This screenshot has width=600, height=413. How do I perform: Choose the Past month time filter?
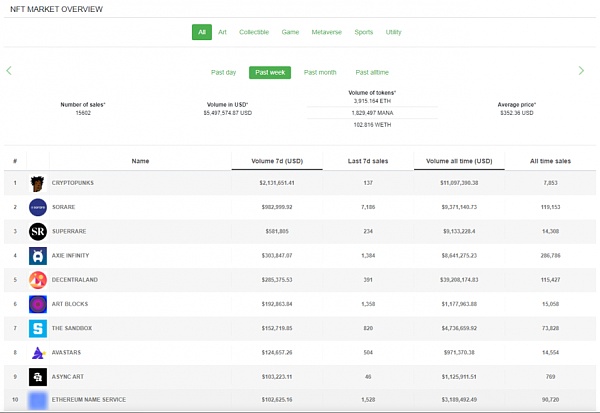point(320,72)
